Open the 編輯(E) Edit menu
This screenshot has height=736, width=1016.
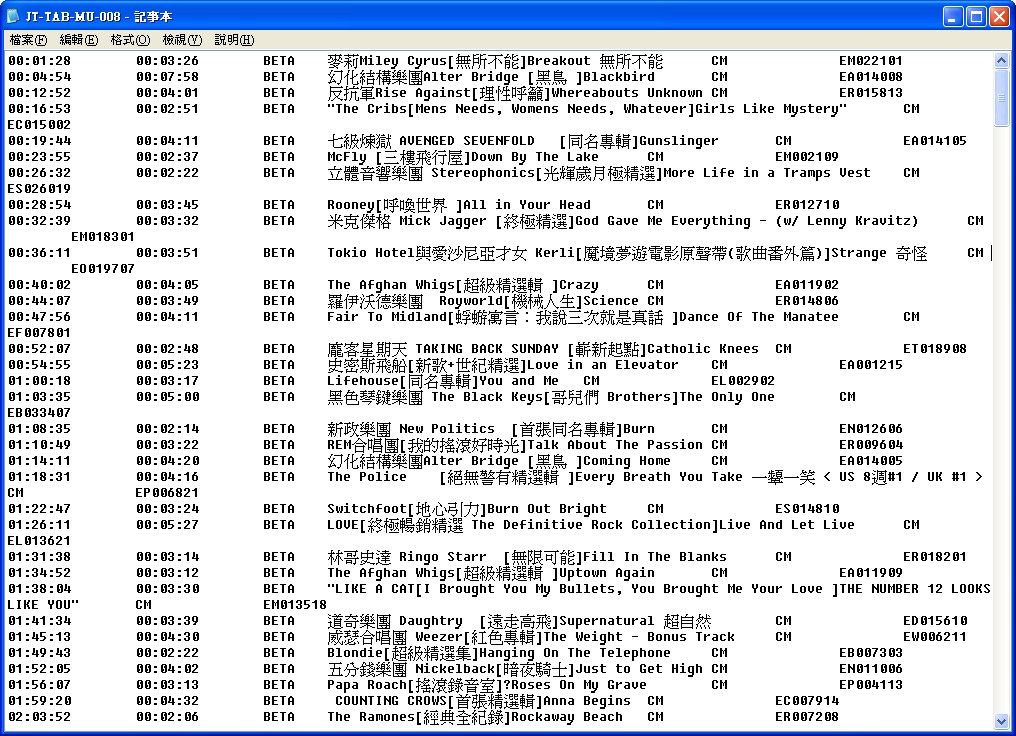tap(78, 40)
